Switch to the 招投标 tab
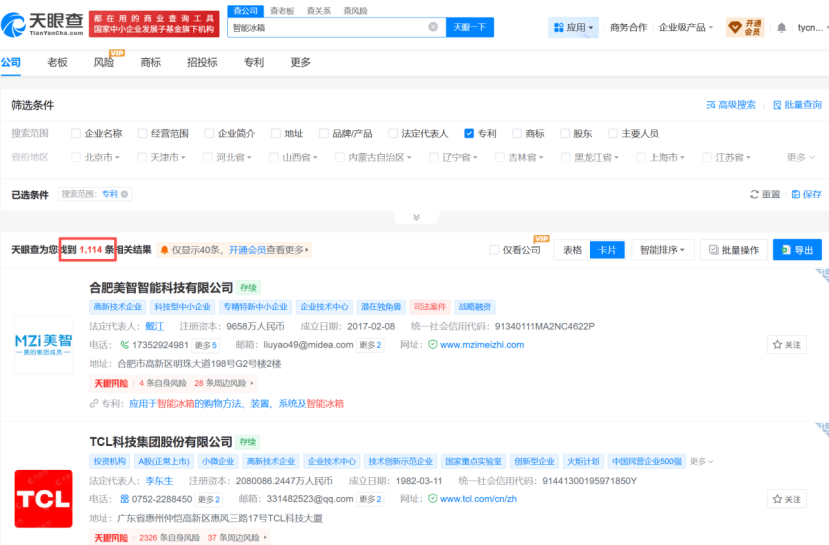 pos(201,62)
